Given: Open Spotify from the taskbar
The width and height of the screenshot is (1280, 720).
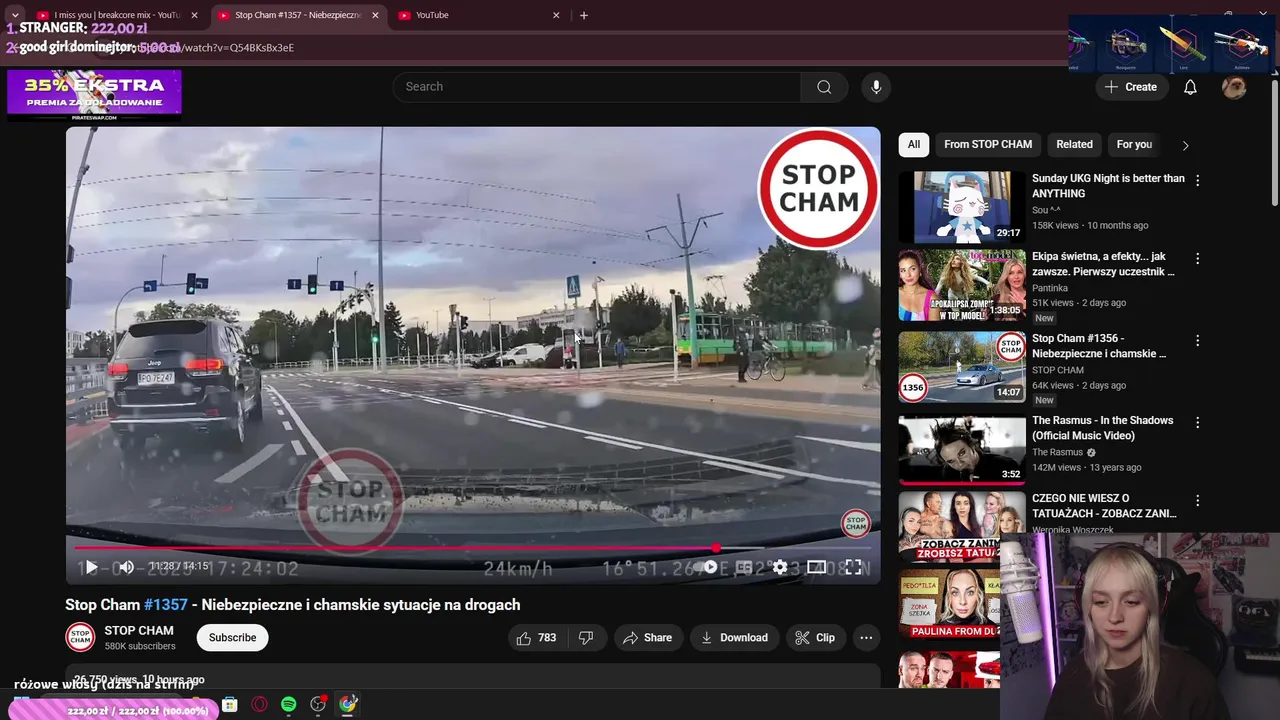Looking at the screenshot, I should tap(288, 704).
